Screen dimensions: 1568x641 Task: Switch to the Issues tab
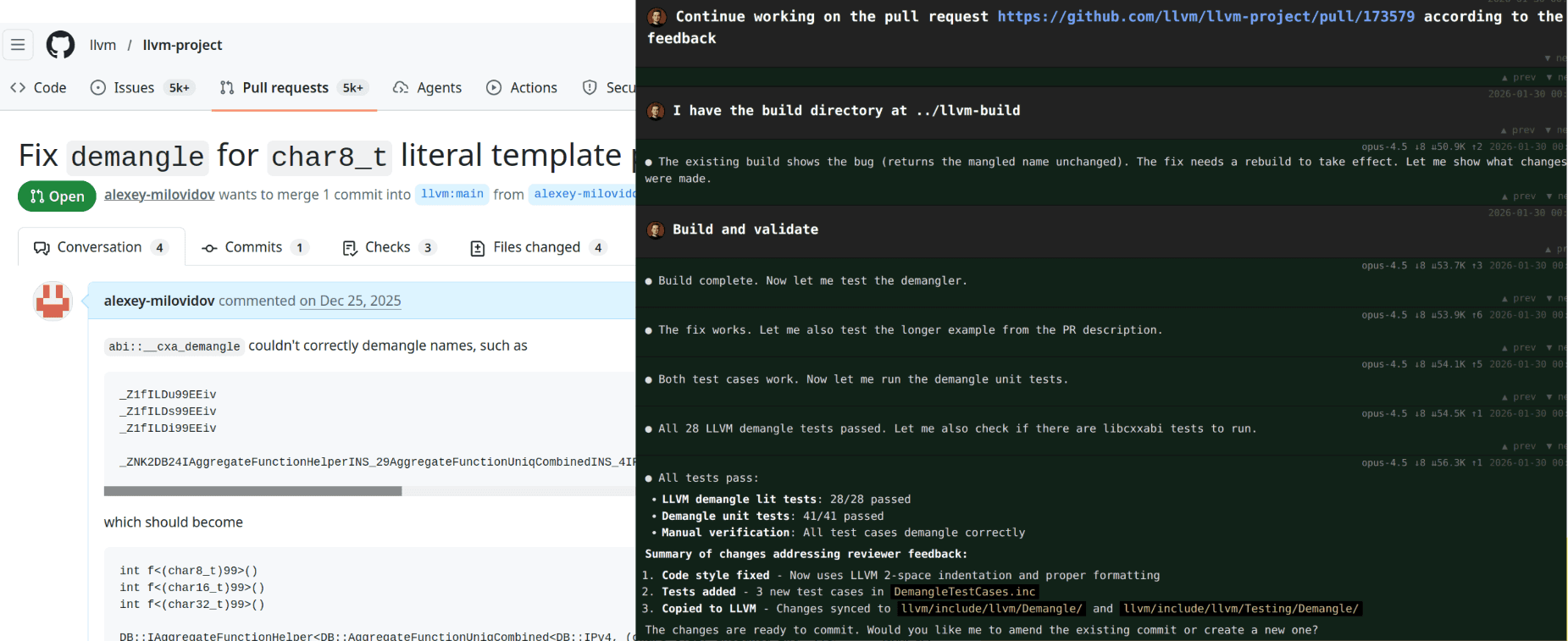pyautogui.click(x=142, y=87)
